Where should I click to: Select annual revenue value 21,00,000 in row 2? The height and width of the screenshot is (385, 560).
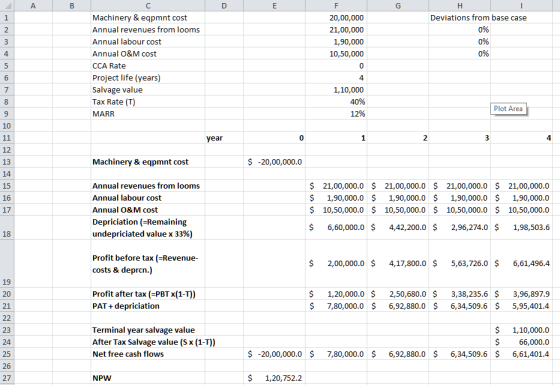pos(336,30)
